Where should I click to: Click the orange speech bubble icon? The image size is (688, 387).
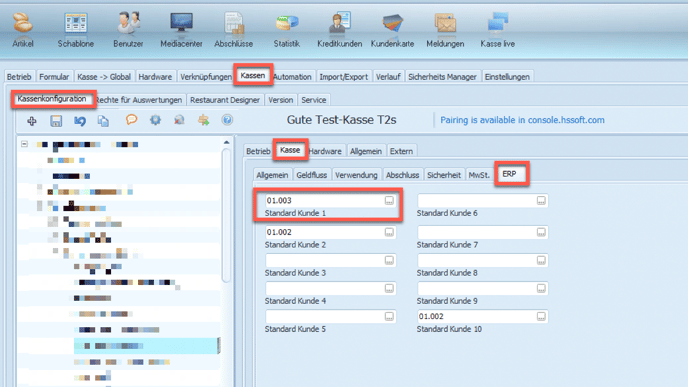(x=131, y=119)
